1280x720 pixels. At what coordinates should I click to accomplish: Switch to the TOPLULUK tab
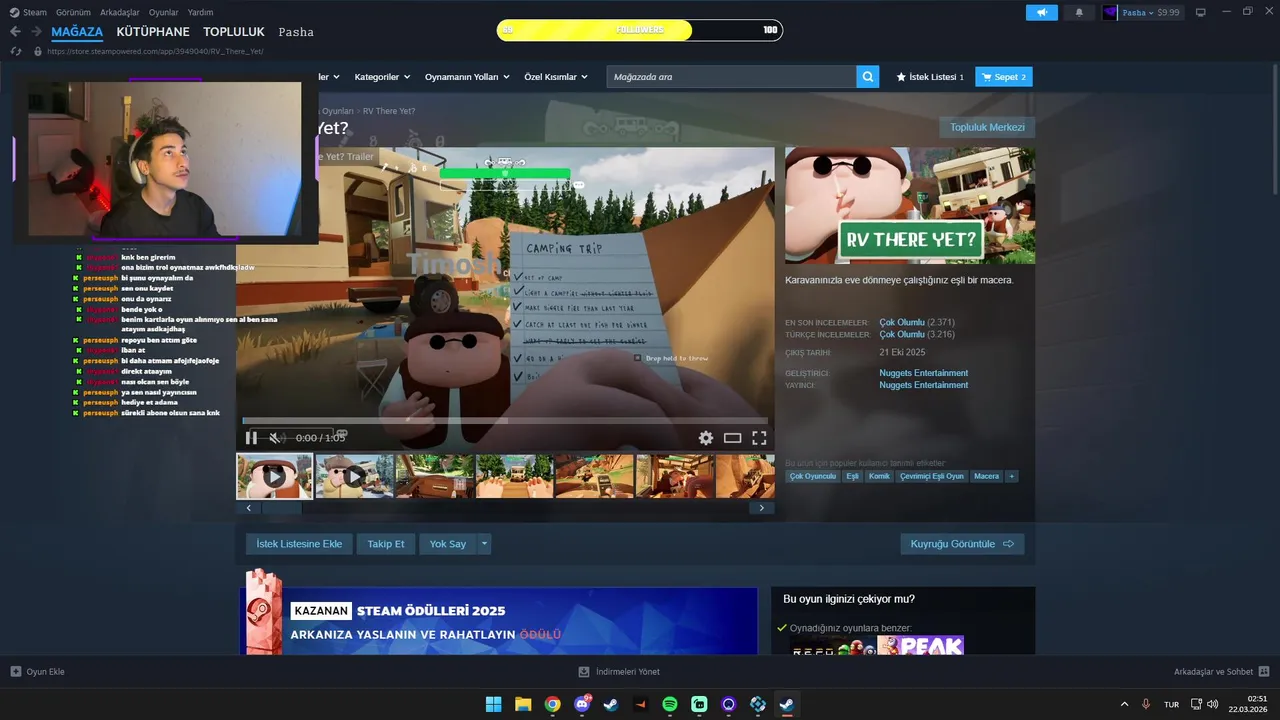234,32
